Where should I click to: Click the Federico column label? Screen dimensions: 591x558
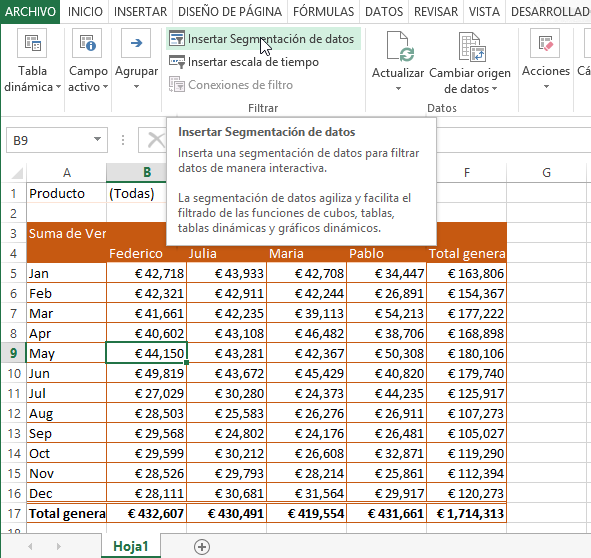147,253
